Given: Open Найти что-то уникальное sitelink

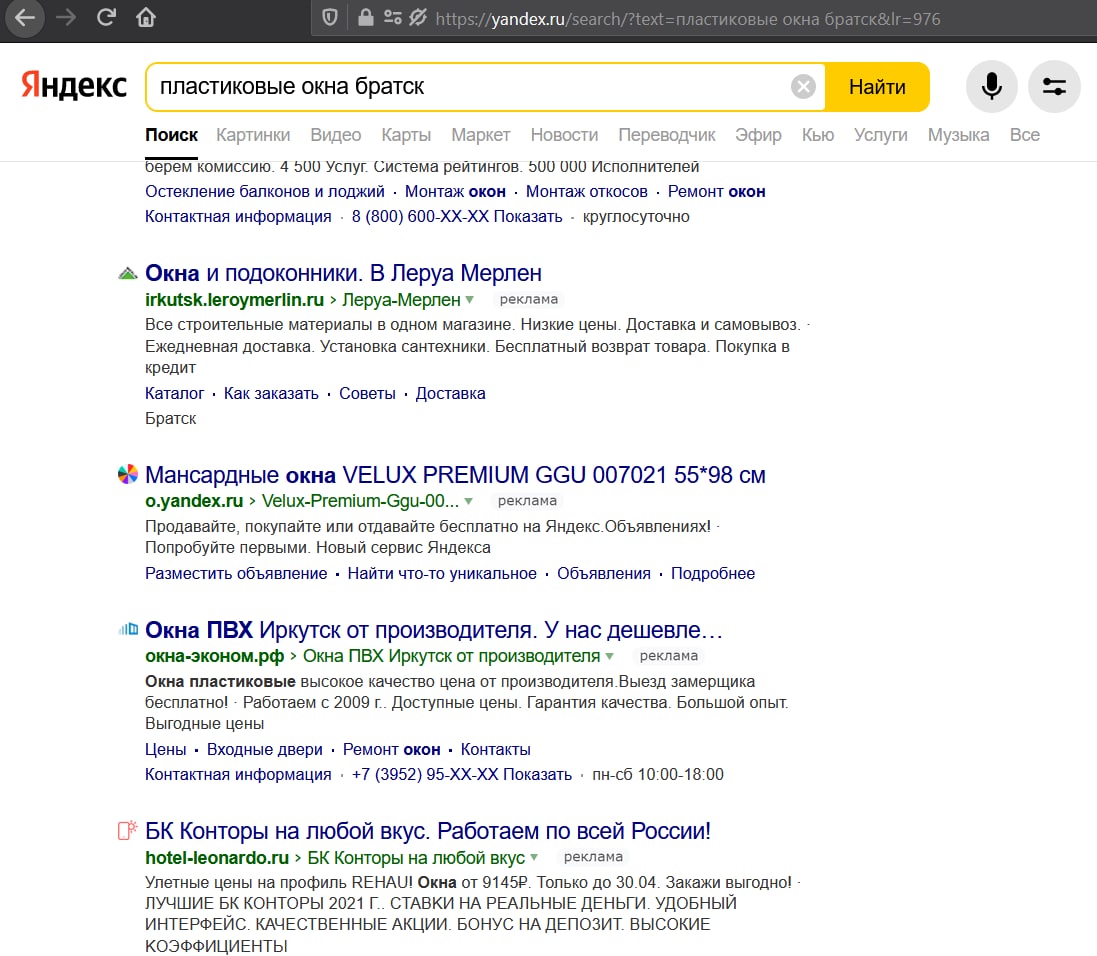Looking at the screenshot, I should point(442,573).
